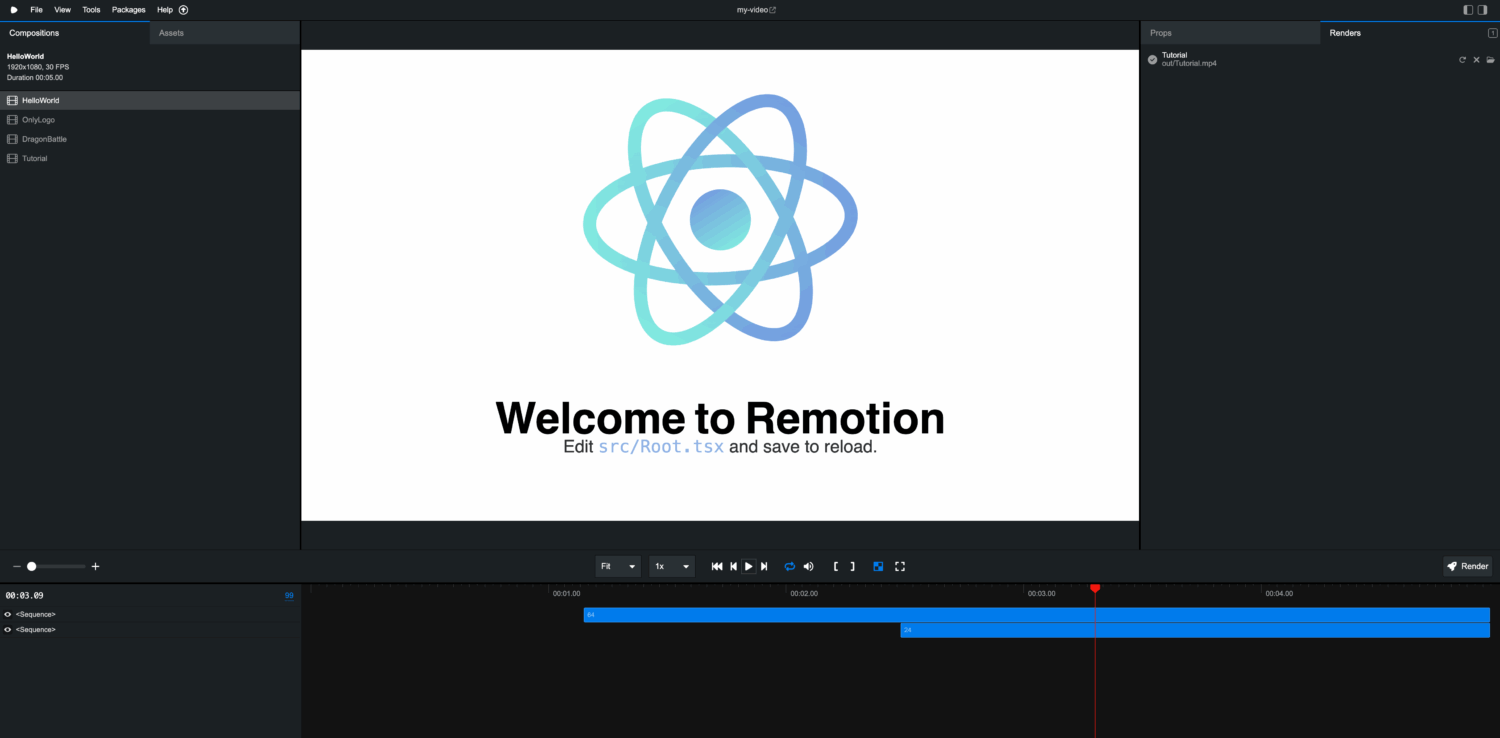
Task: Switch to the Assets tab
Action: 171,33
